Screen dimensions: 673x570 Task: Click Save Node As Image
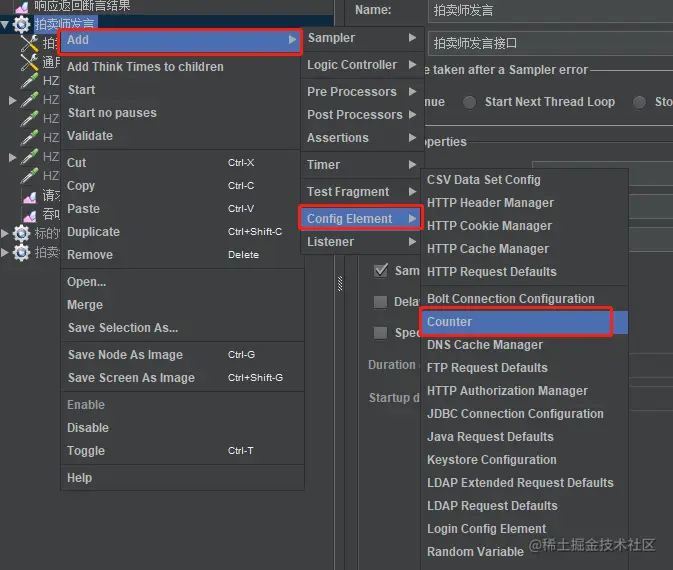182,355
